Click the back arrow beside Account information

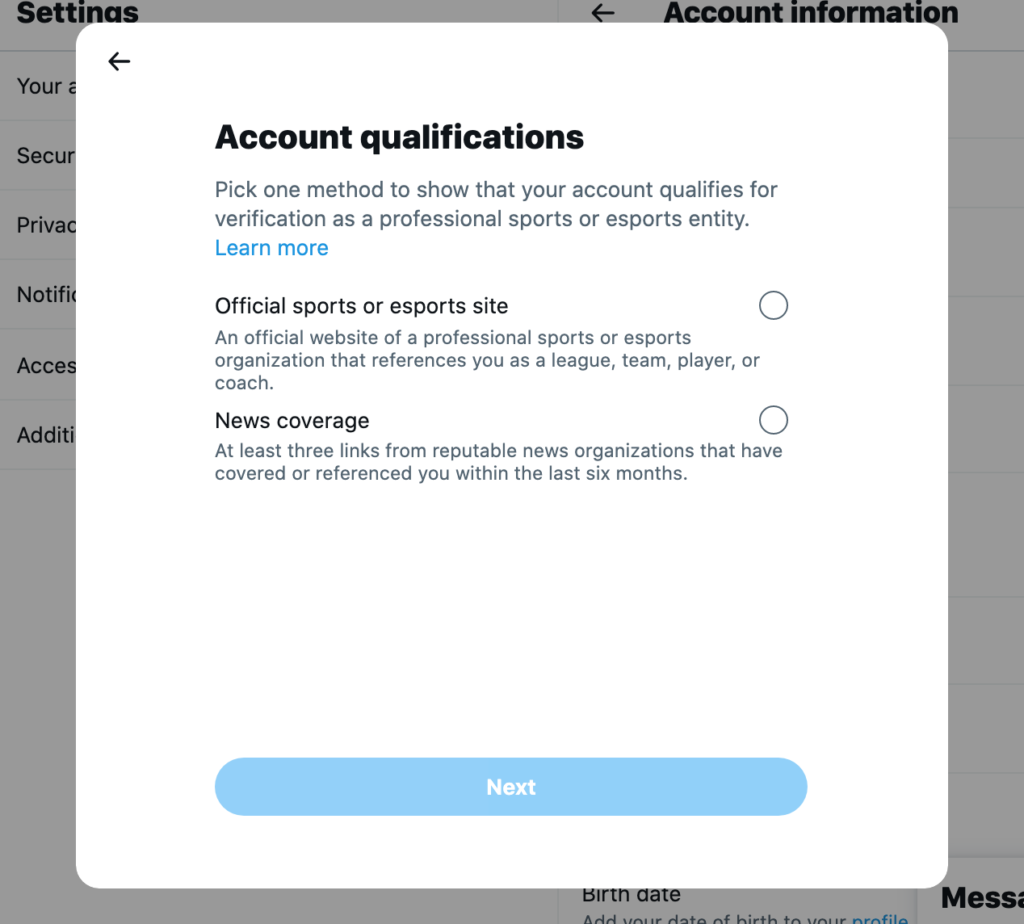coord(602,13)
